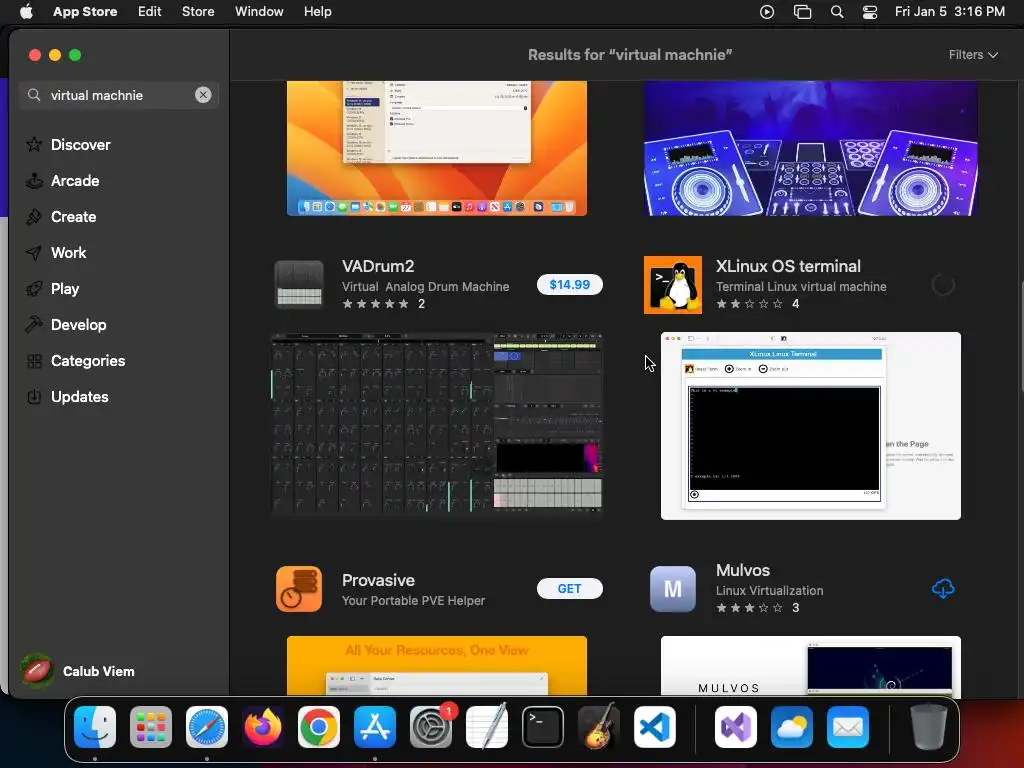The image size is (1024, 768).
Task: Open Launchpad from the dock
Action: (151, 727)
